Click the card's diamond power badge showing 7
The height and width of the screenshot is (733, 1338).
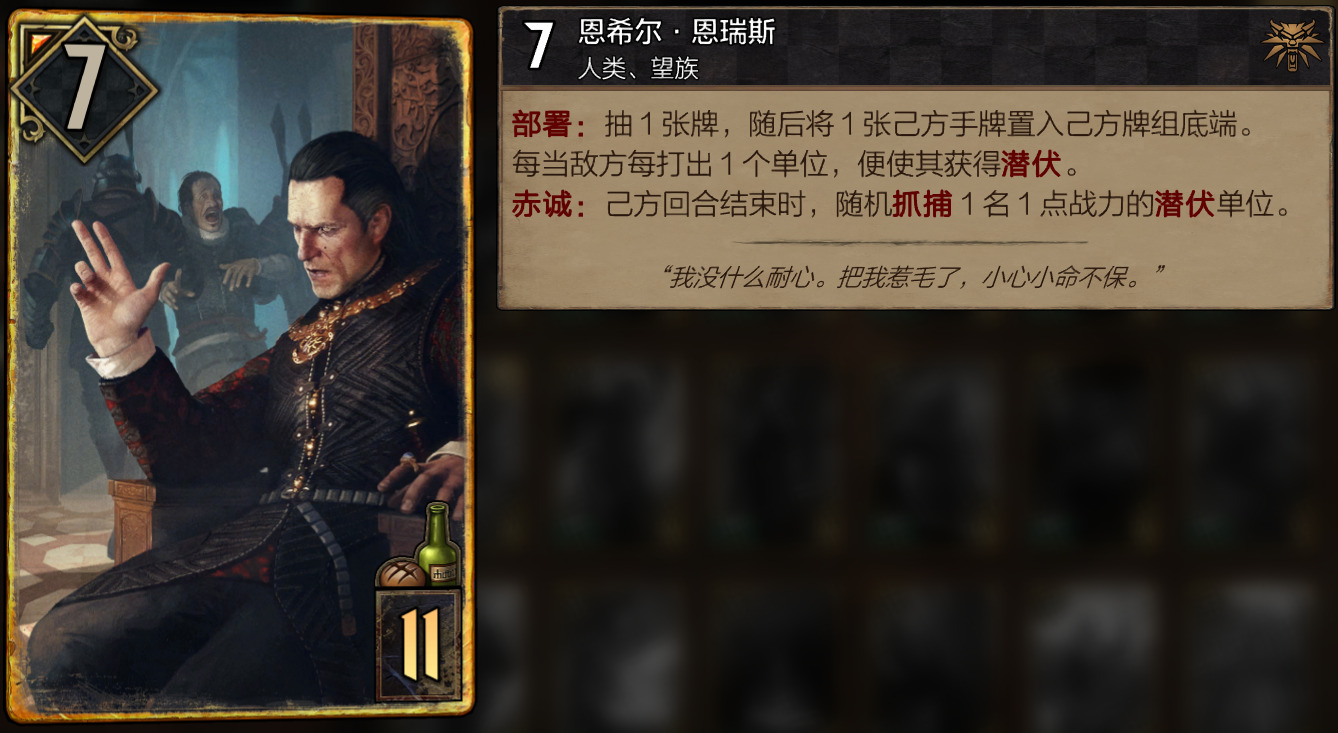click(82, 88)
